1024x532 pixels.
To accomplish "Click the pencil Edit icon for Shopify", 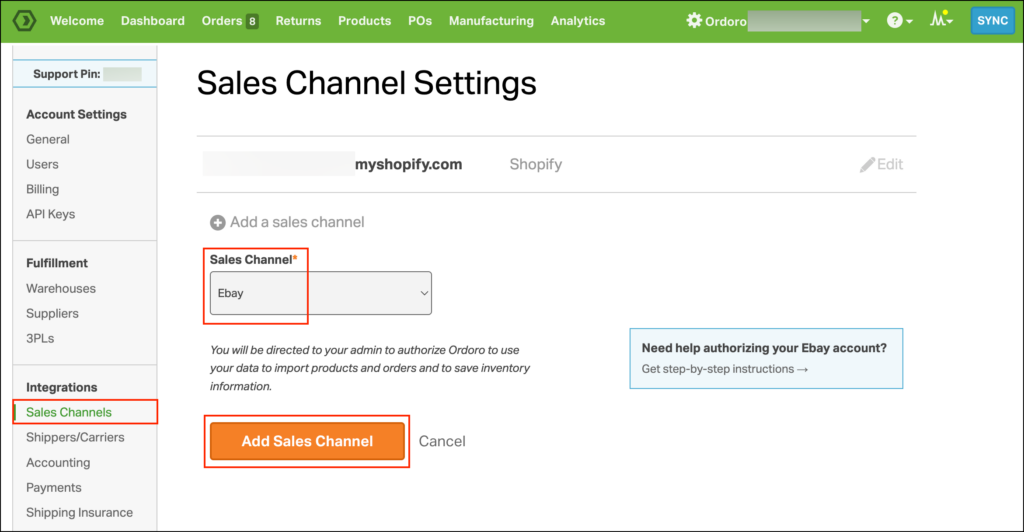I will click(867, 164).
